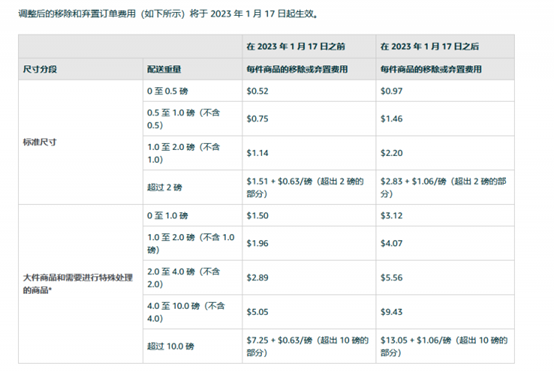Click the '$13.05 + $1.06/磅' fee cell
The width and height of the screenshot is (554, 372).
click(444, 346)
